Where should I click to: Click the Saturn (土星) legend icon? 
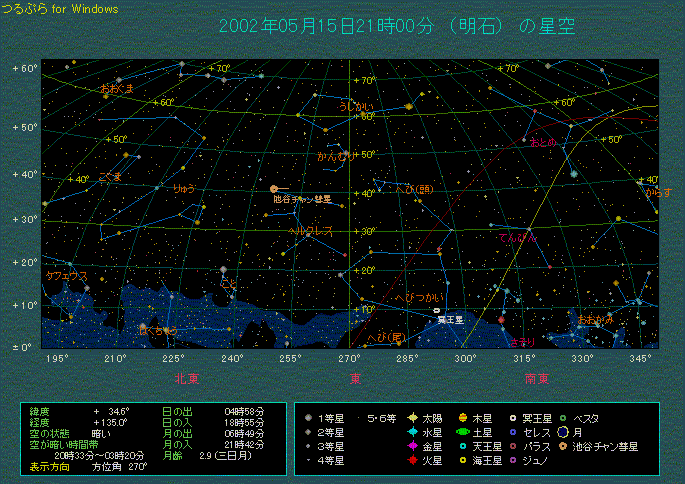pyautogui.click(x=463, y=432)
